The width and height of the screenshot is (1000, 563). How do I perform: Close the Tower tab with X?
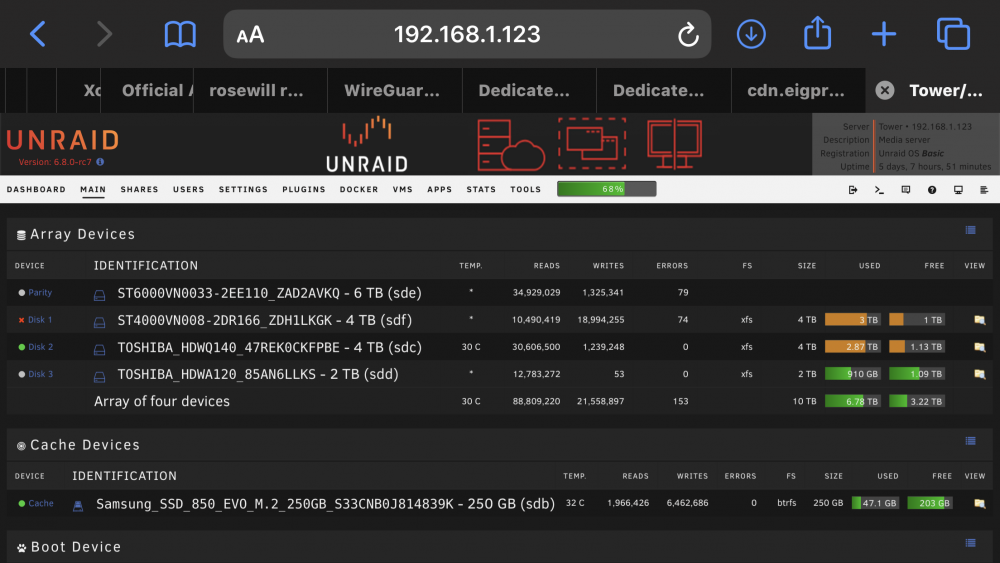pos(885,91)
